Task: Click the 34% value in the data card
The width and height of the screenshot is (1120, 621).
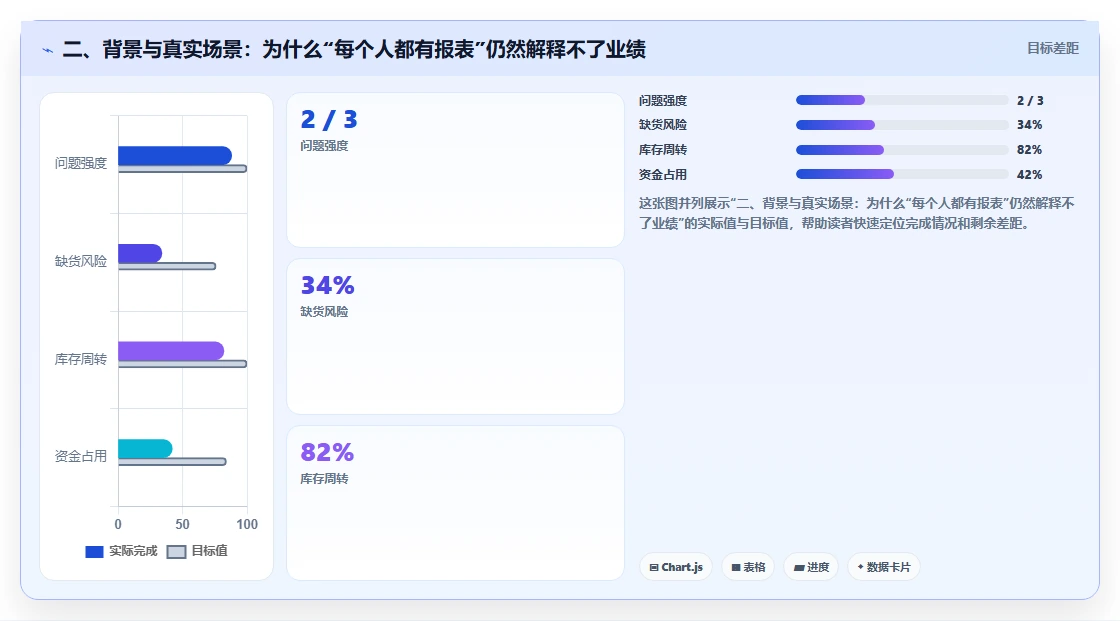Action: [x=327, y=285]
